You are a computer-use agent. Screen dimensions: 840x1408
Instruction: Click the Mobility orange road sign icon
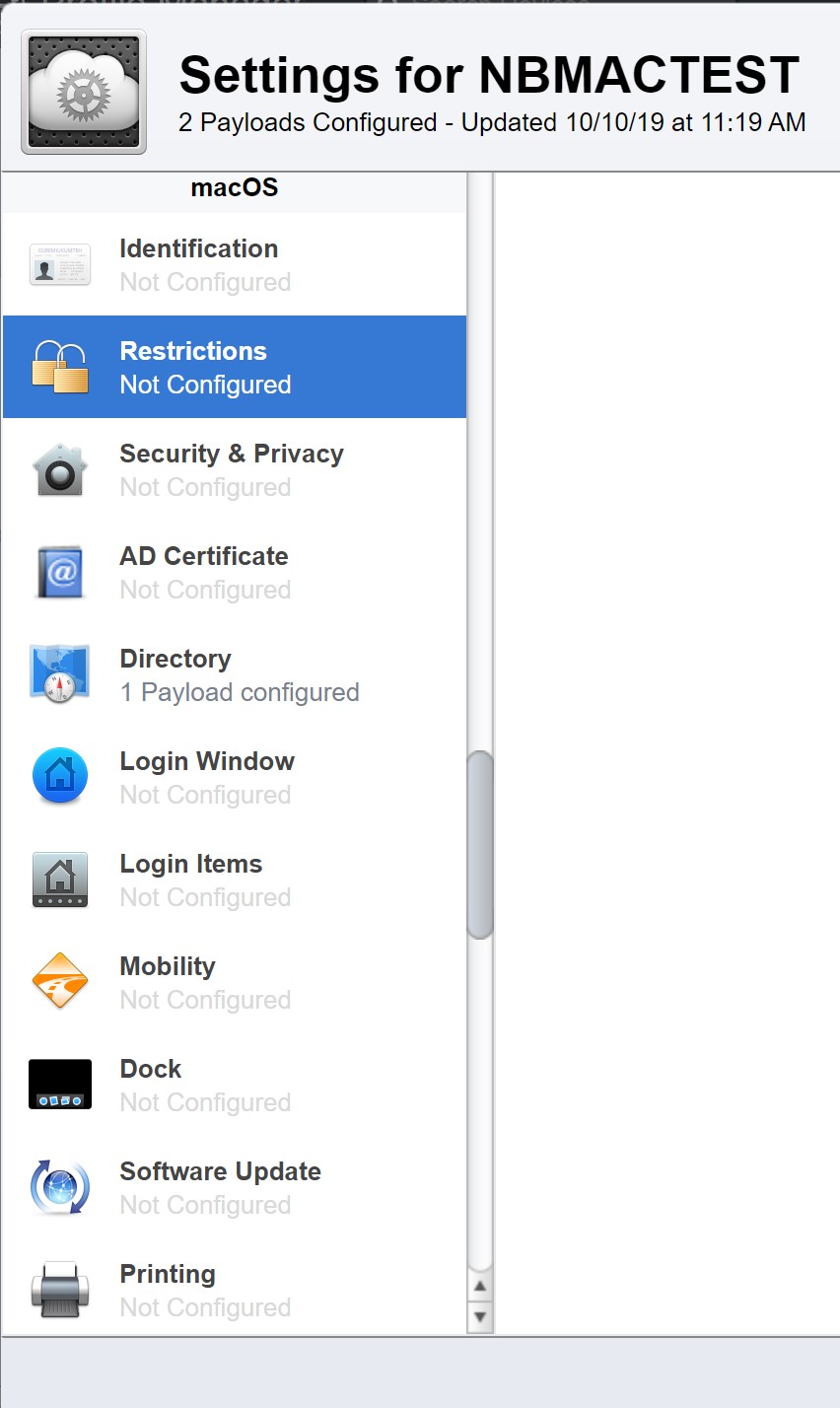(60, 982)
